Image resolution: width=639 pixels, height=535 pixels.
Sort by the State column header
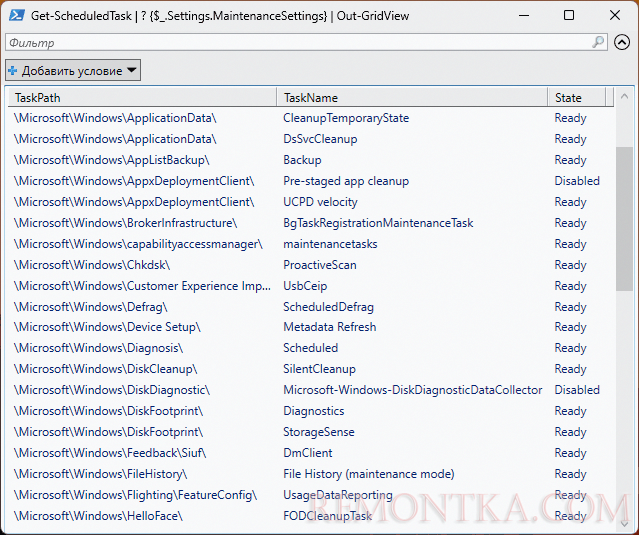click(577, 98)
